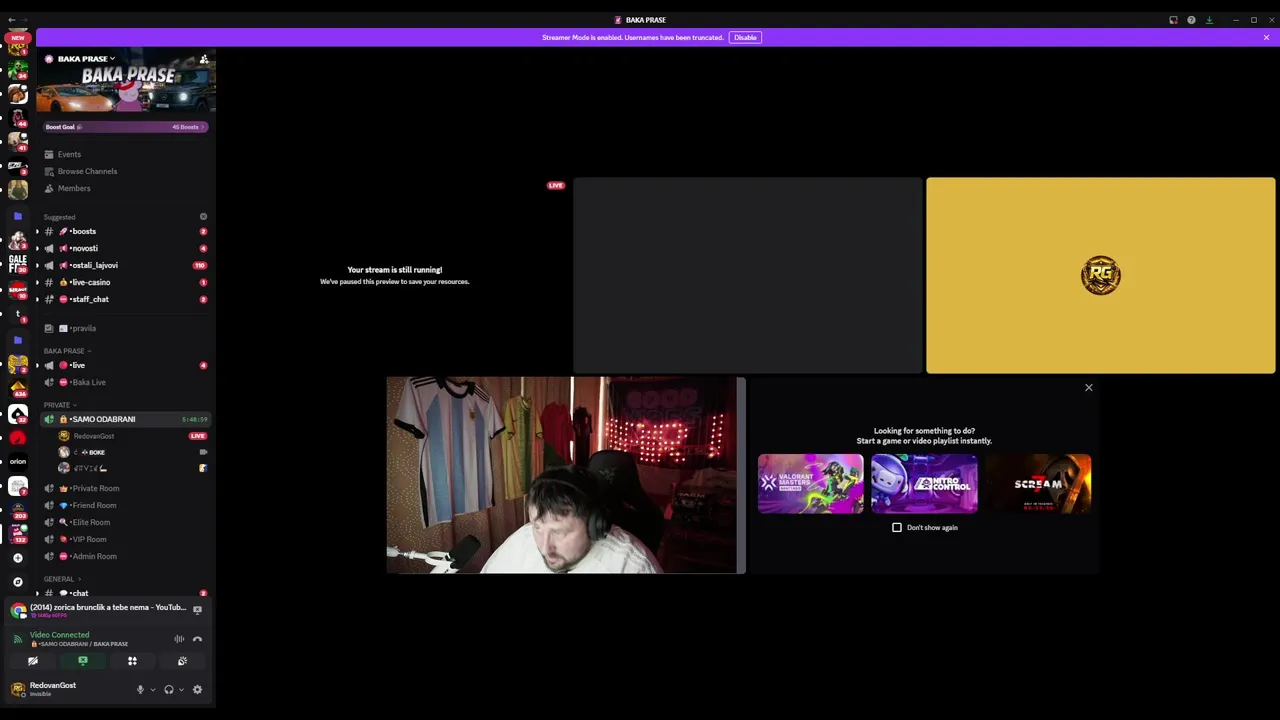Screen dimensions: 1280x720
Task: Open Discover servers compass icon
Action: pos(17,581)
